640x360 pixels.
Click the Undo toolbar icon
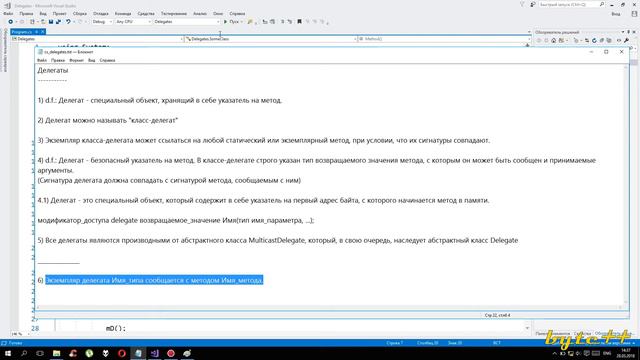tap(68, 22)
